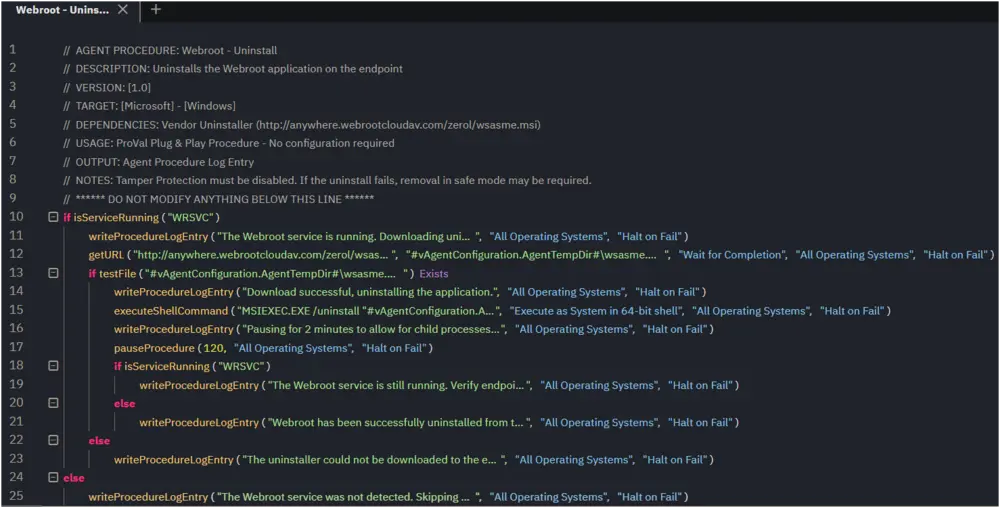Click the "Wait for Completion" parameter of getURL
The width and height of the screenshot is (1000, 508).
coord(730,255)
